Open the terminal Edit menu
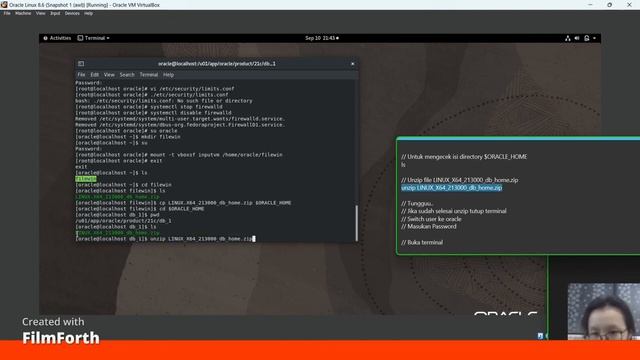 coord(95,75)
